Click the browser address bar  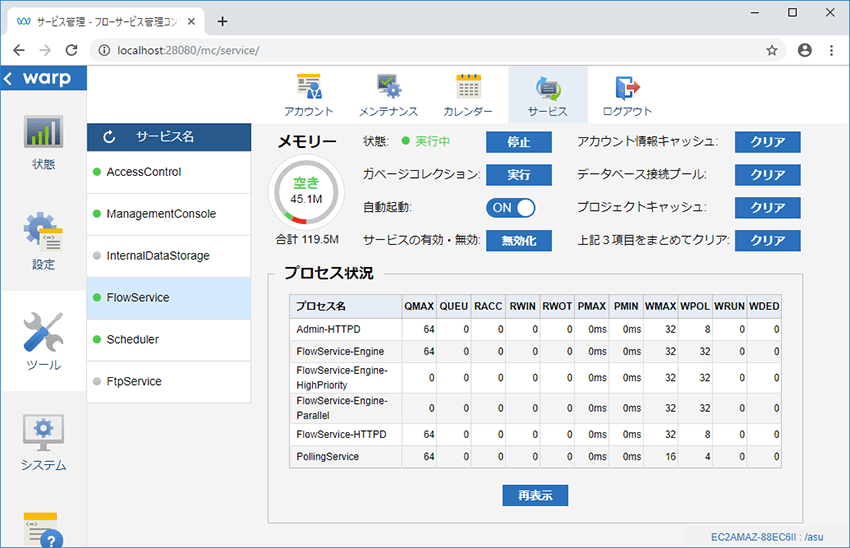(430, 50)
